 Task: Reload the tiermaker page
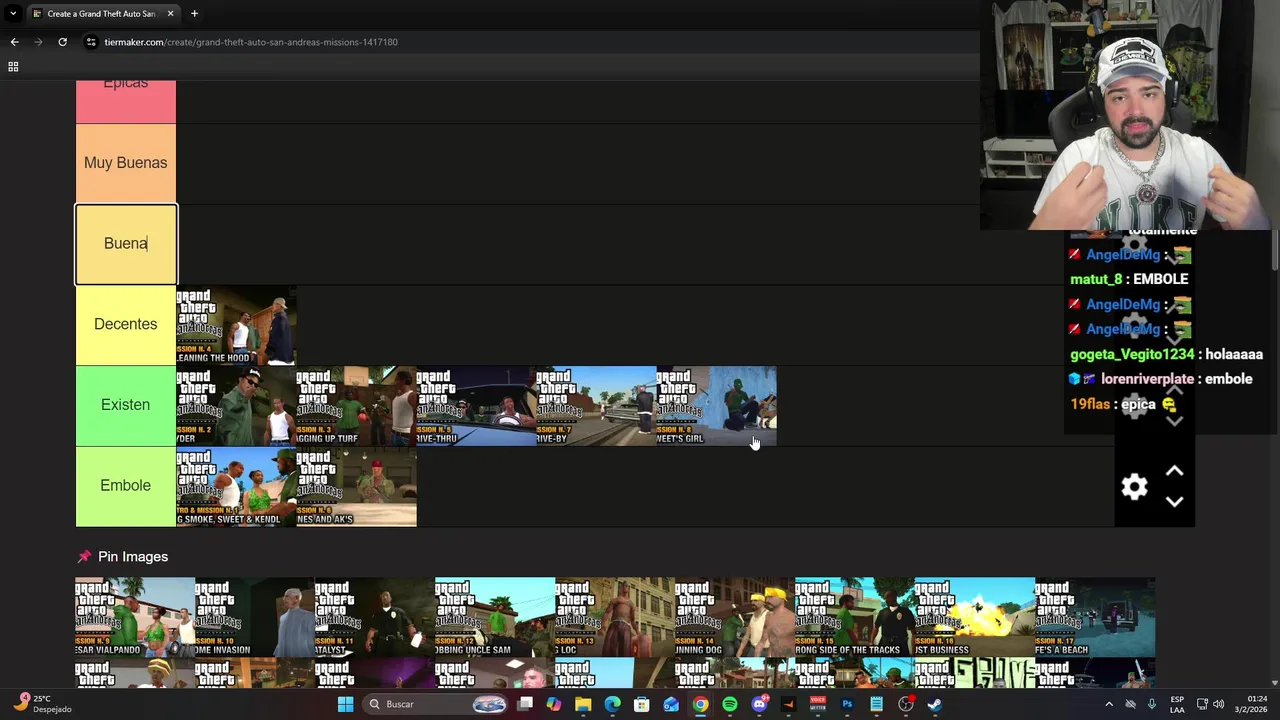62,42
